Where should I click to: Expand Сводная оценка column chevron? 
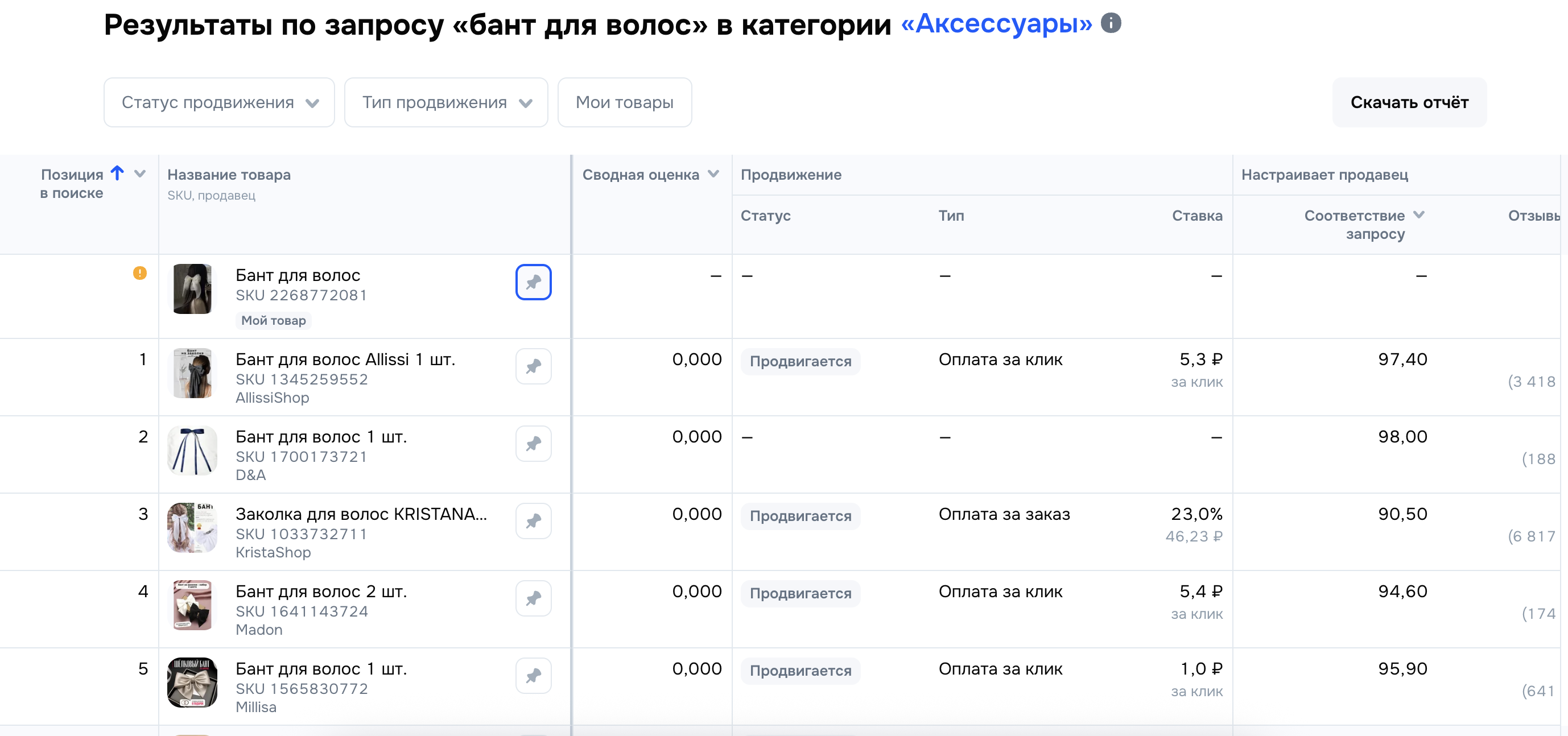(x=714, y=174)
